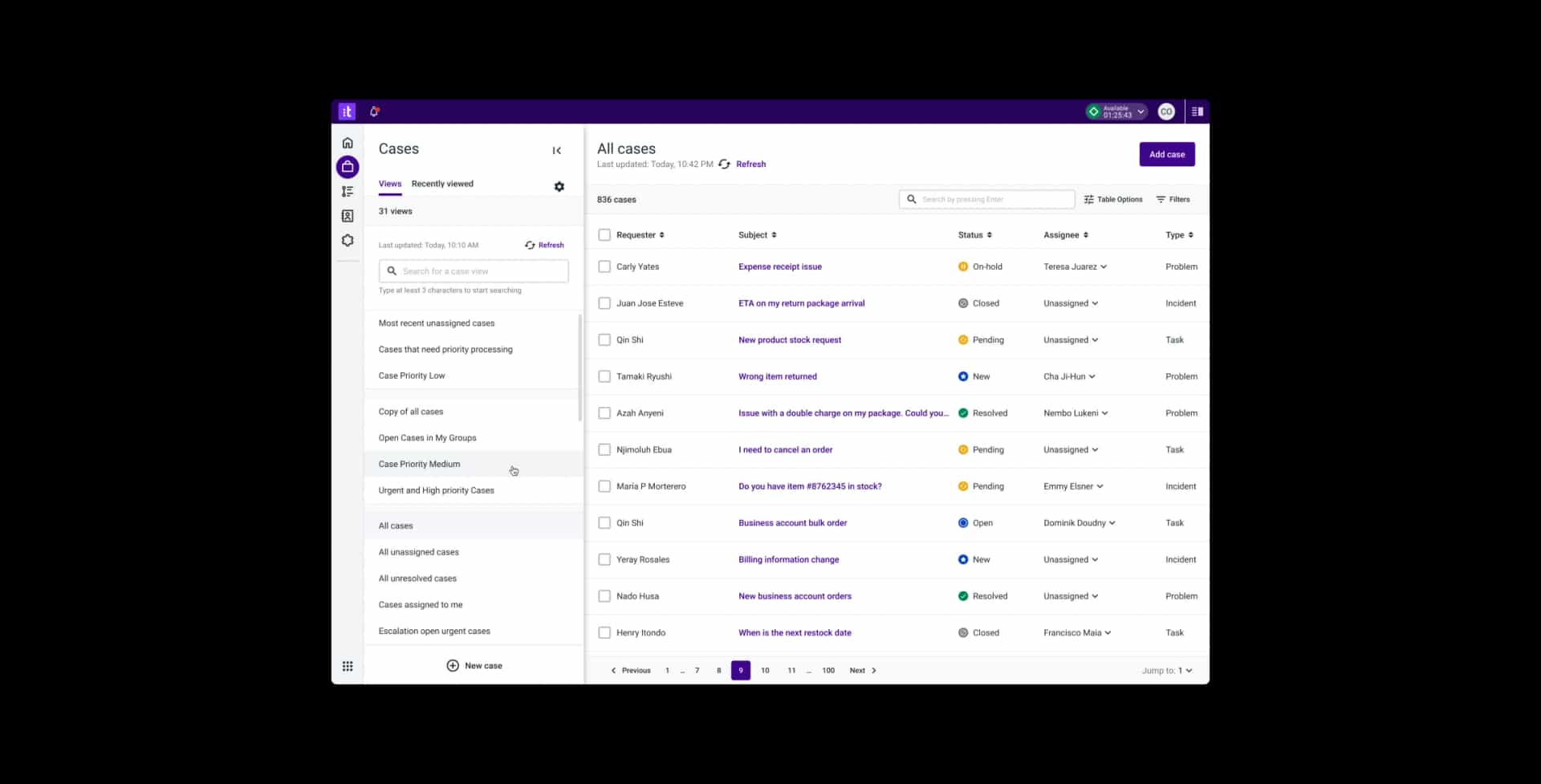The image size is (1541, 784).
Task: Open the app launcher grid icon
Action: click(x=348, y=666)
